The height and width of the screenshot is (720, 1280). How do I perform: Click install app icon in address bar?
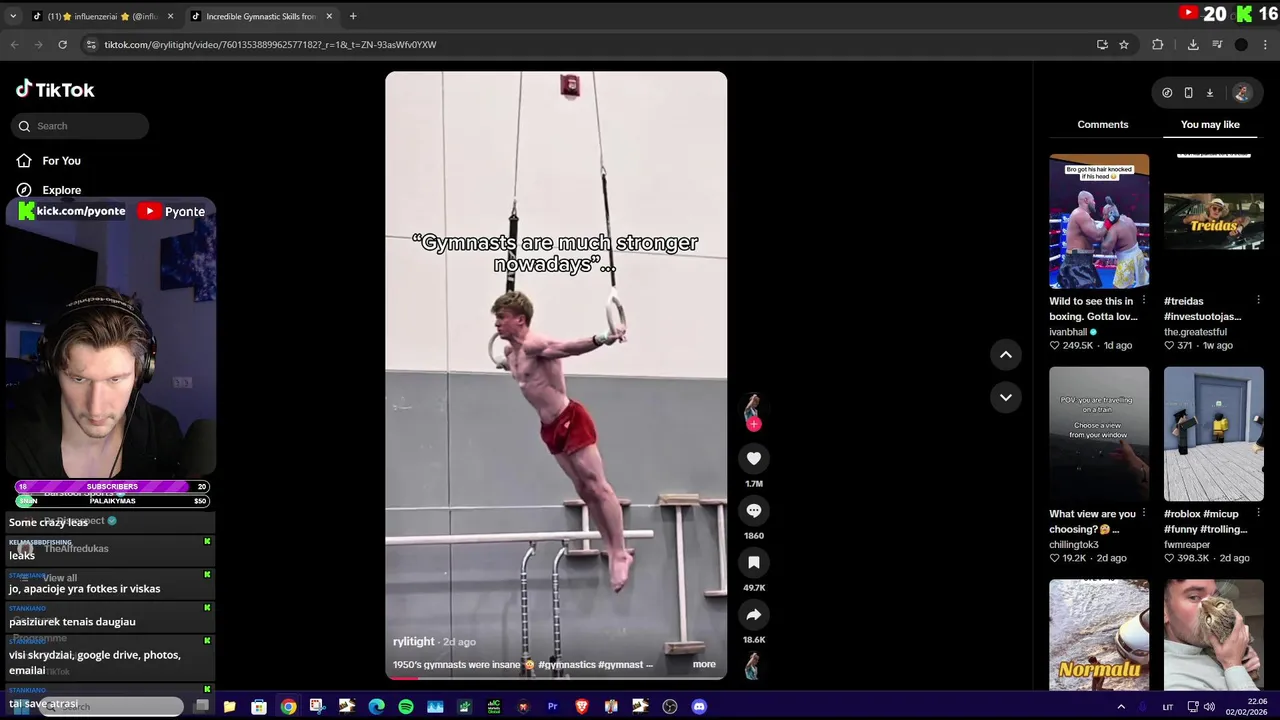click(1102, 44)
